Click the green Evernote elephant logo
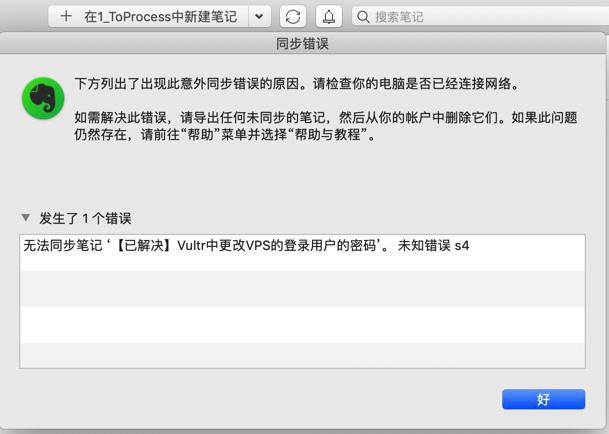This screenshot has height=434, width=609. (x=43, y=98)
